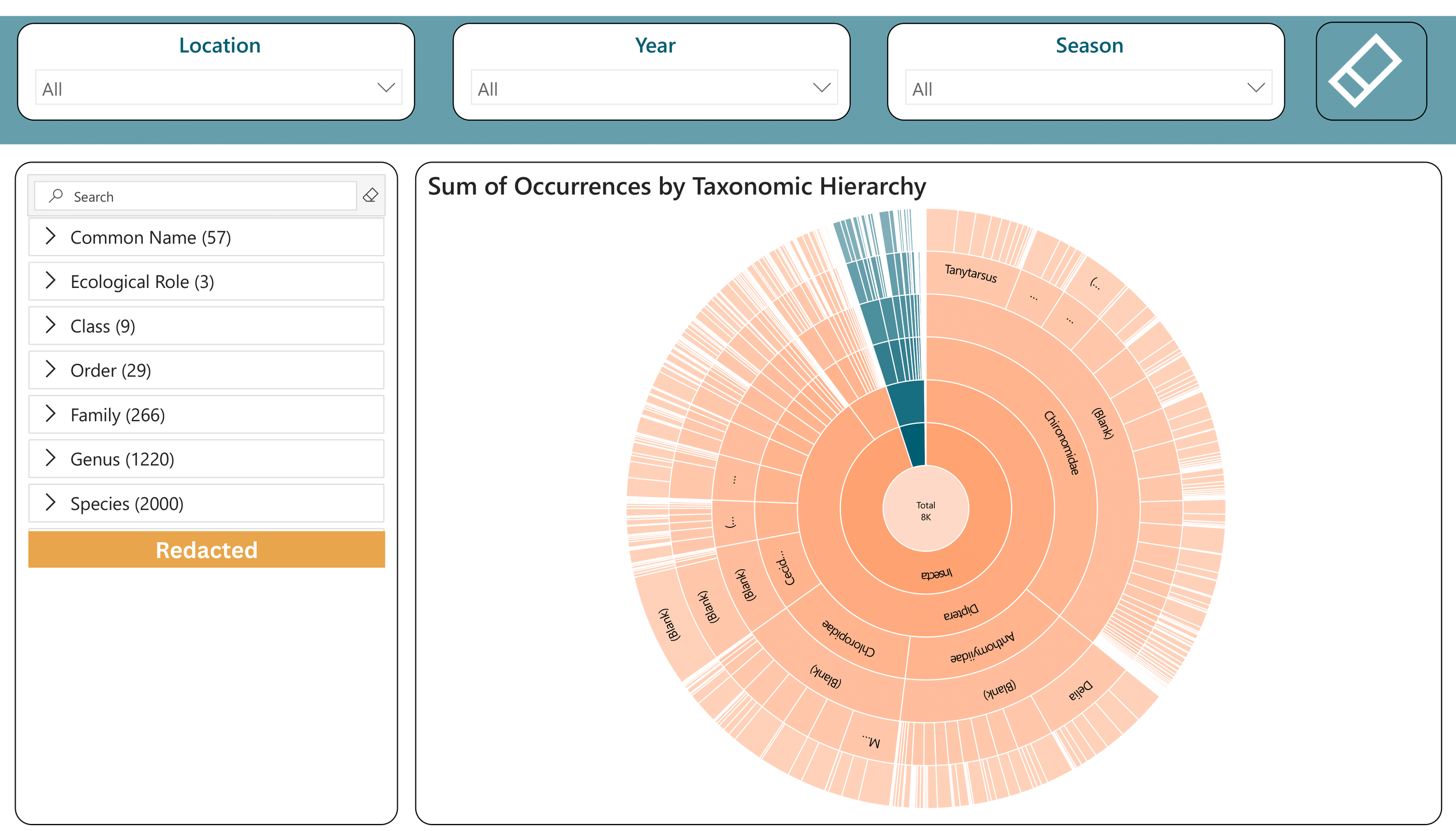Open the Location dropdown
This screenshot has width=1456, height=831.
pos(218,88)
